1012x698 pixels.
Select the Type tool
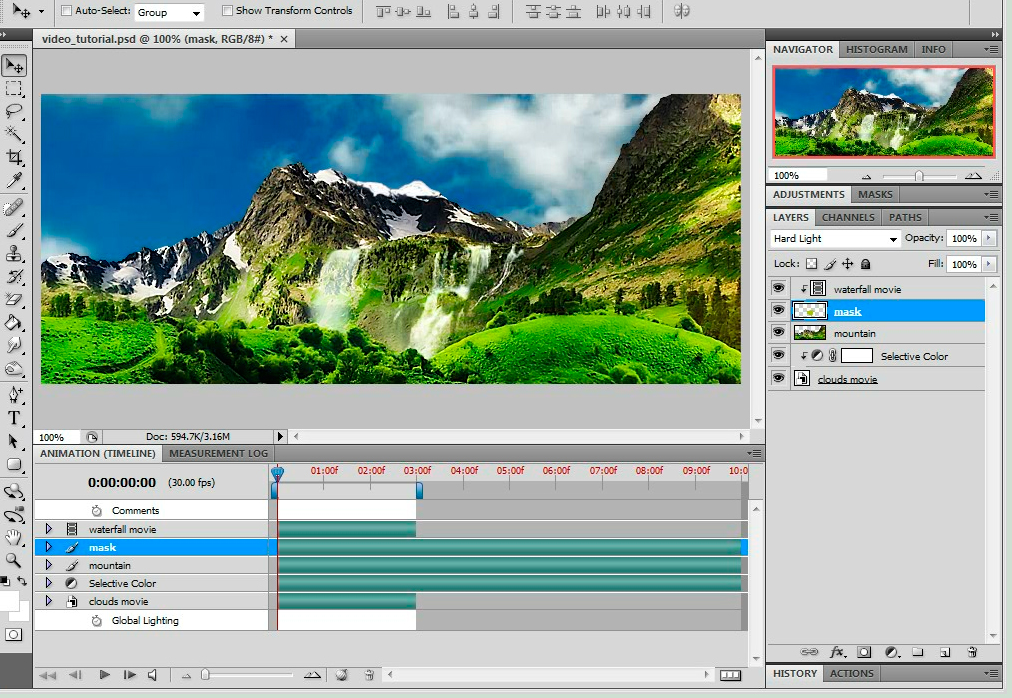coord(14,418)
